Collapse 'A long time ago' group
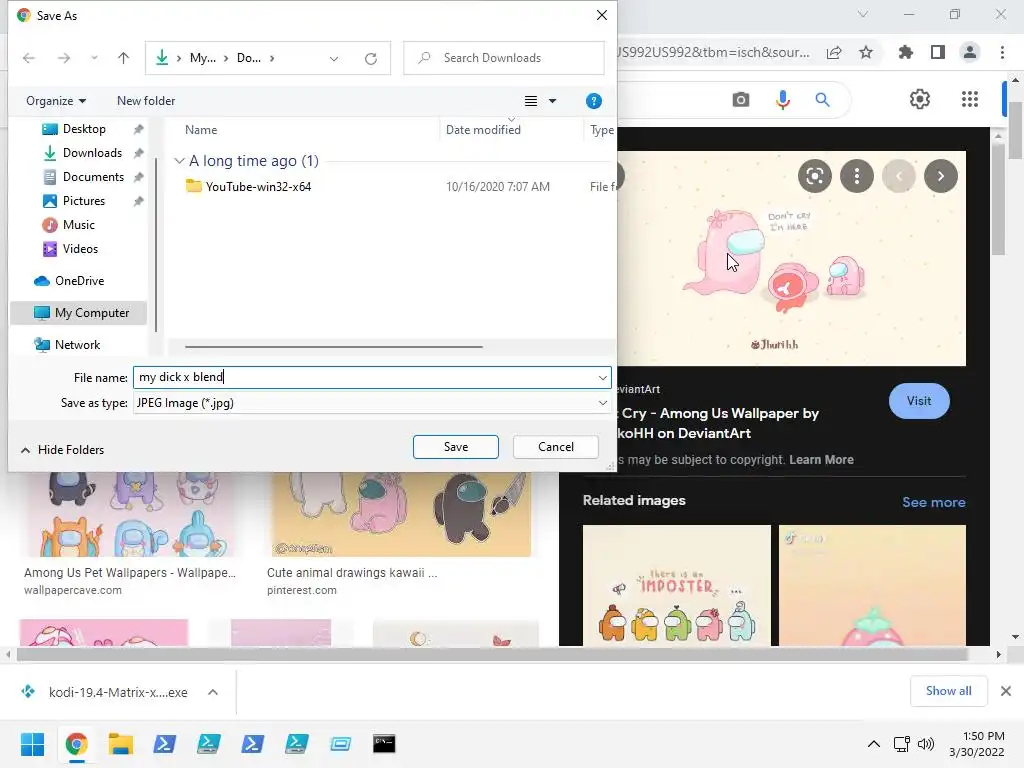This screenshot has width=1024, height=768. 180,161
